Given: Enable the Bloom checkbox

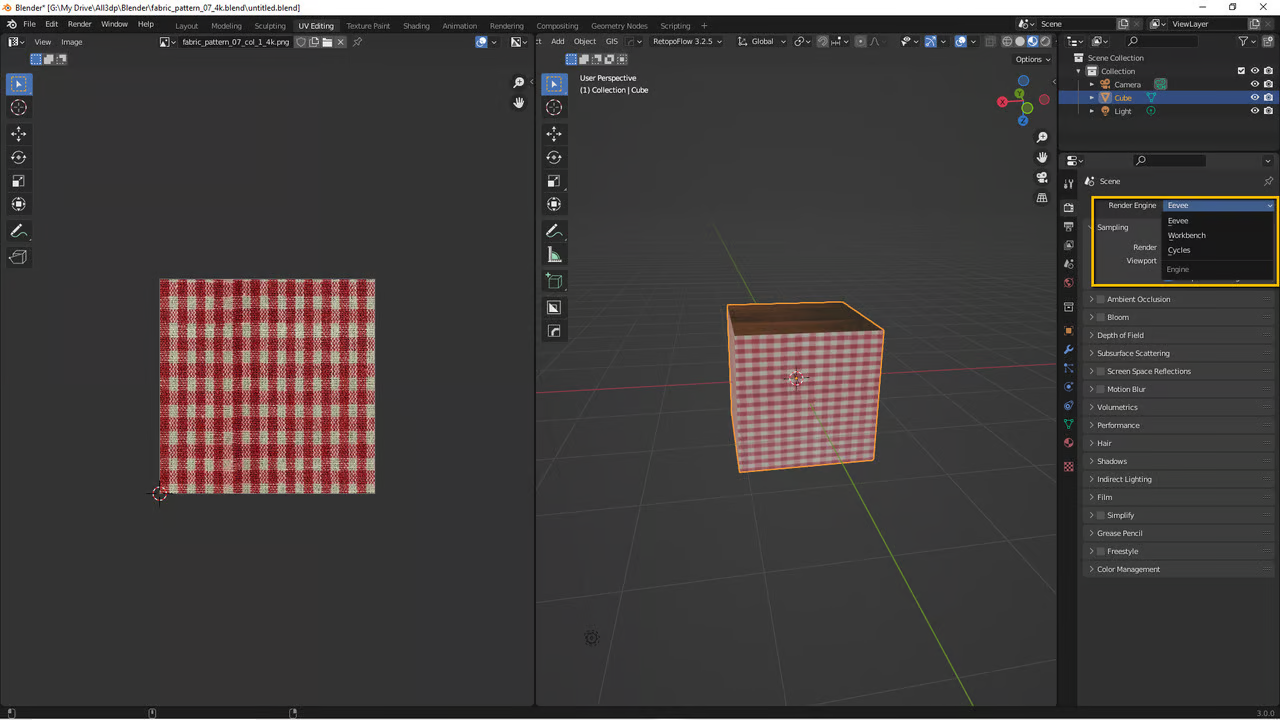Looking at the screenshot, I should pos(1101,317).
